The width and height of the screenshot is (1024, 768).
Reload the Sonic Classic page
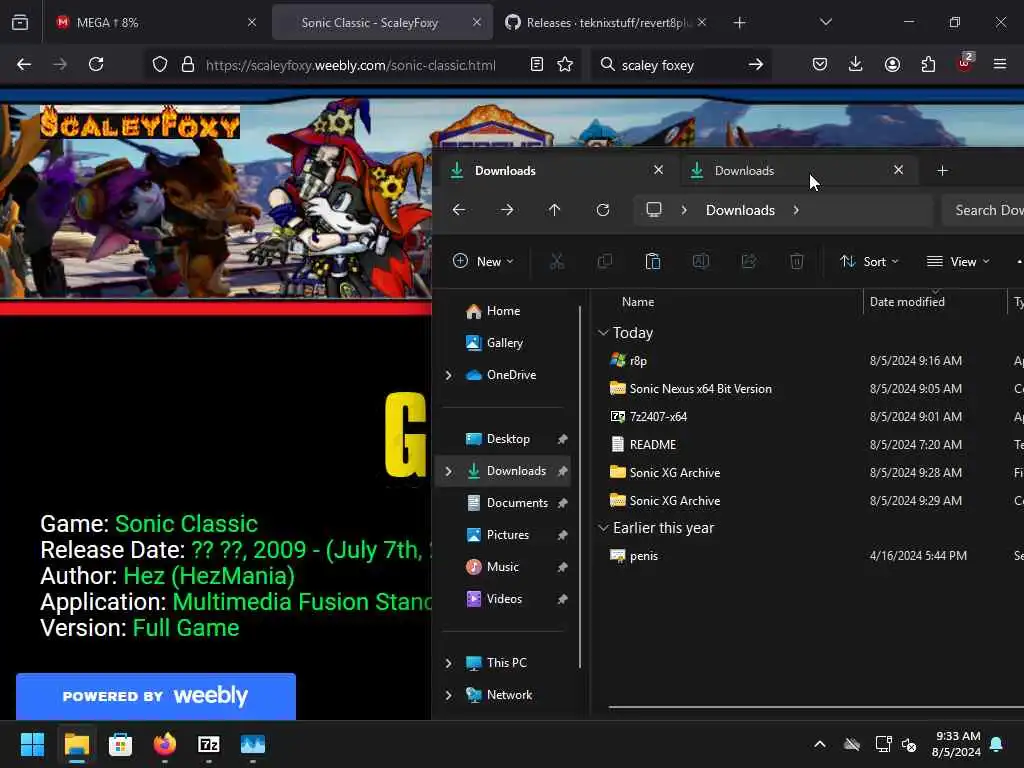click(x=96, y=64)
